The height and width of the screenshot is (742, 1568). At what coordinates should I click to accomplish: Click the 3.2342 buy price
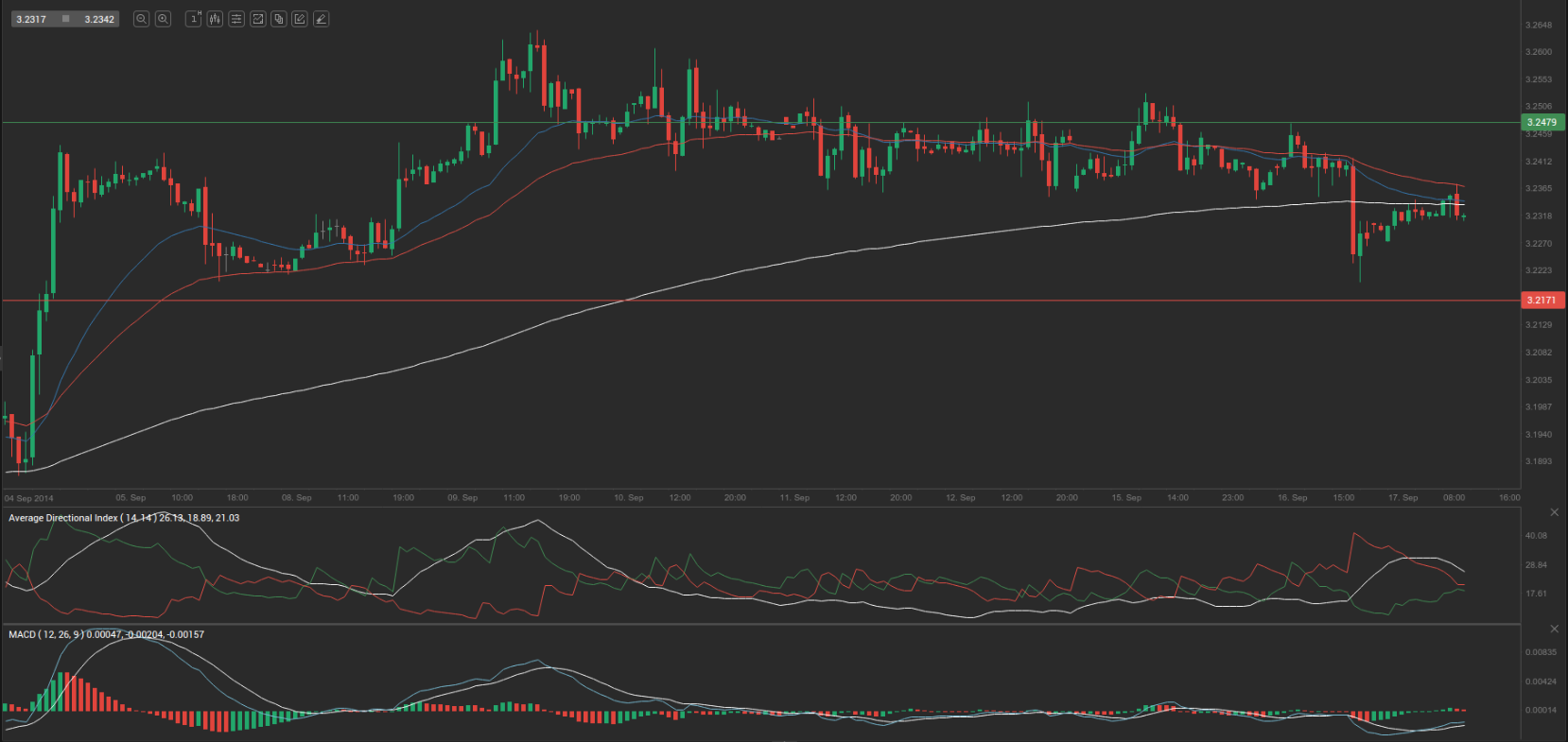99,19
